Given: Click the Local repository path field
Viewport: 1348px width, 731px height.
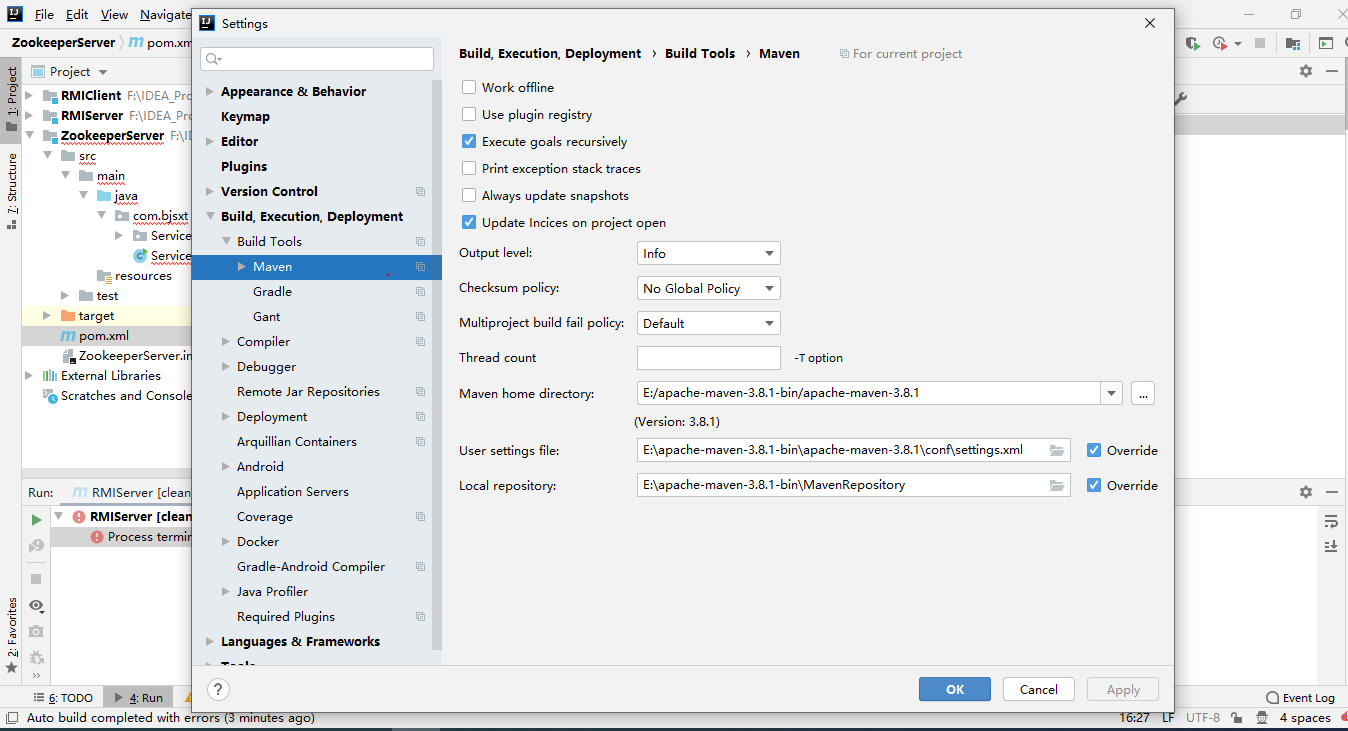Looking at the screenshot, I should pos(841,485).
